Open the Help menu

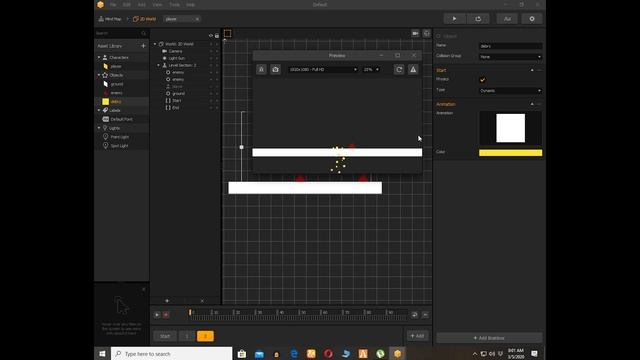190,4
